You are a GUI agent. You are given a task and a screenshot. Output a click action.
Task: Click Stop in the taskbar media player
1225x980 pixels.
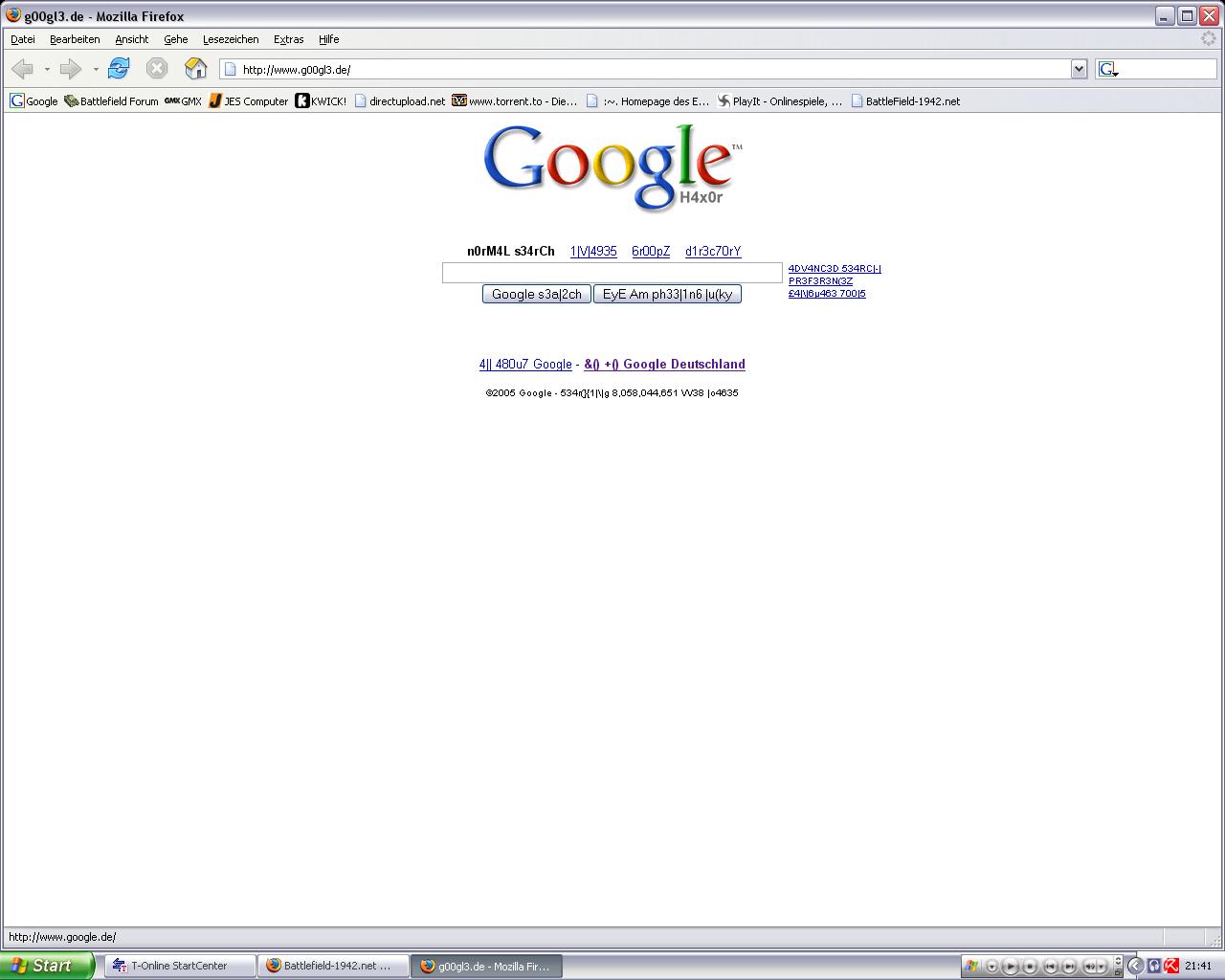click(1030, 967)
